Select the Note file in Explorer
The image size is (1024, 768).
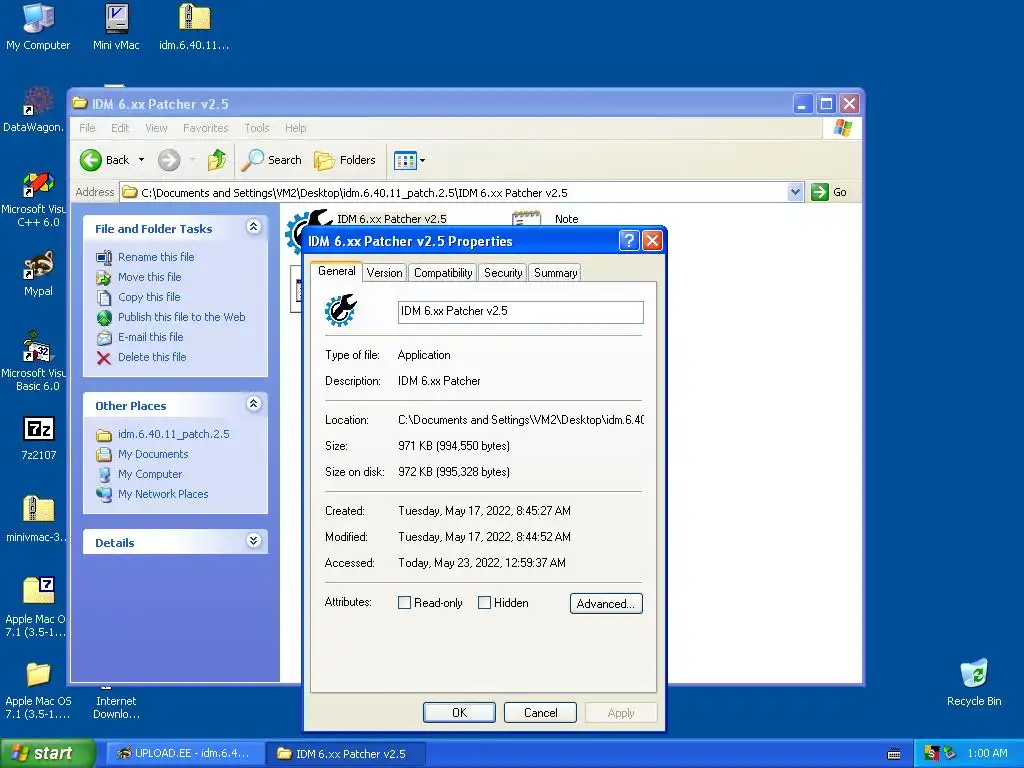click(x=546, y=219)
